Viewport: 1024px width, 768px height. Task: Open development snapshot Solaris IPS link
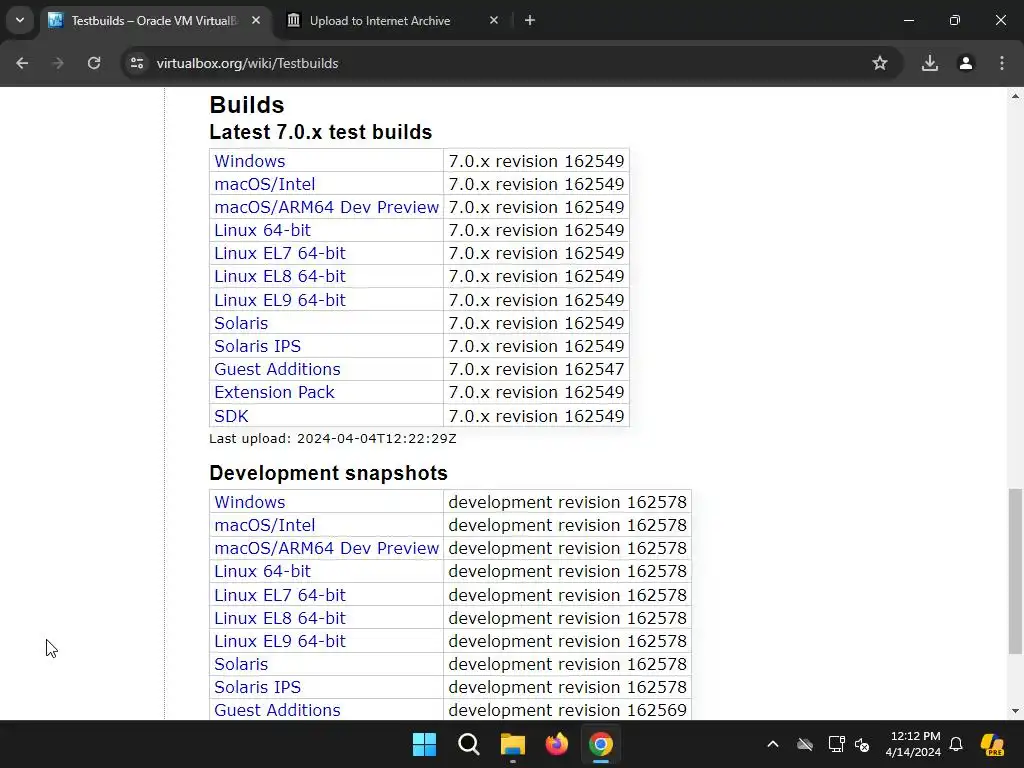(257, 687)
